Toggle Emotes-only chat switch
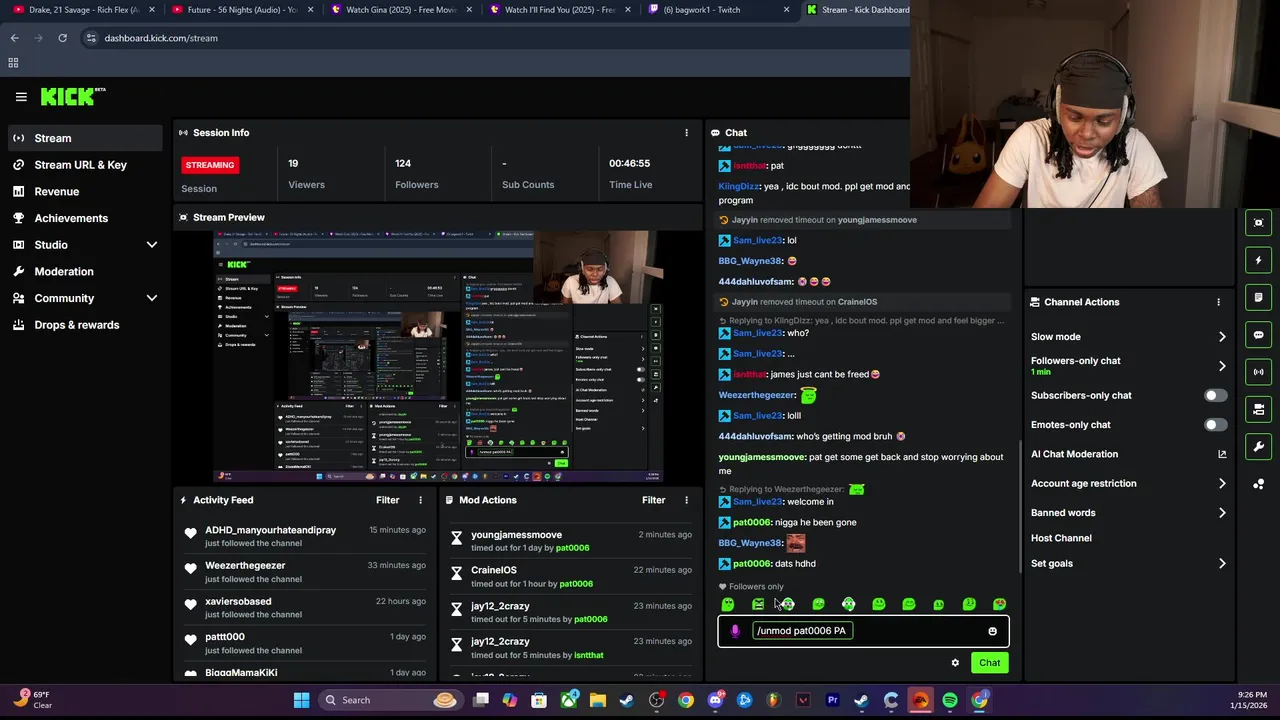1280x720 pixels. (x=1215, y=425)
